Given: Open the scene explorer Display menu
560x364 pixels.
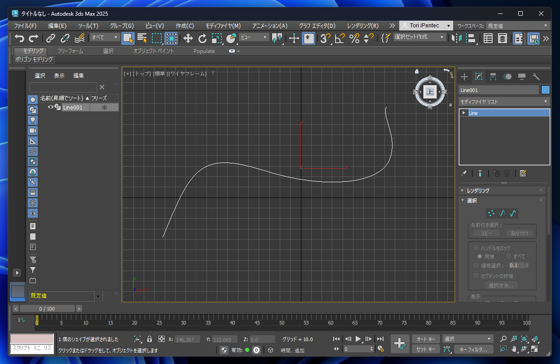Looking at the screenshot, I should click(x=59, y=75).
